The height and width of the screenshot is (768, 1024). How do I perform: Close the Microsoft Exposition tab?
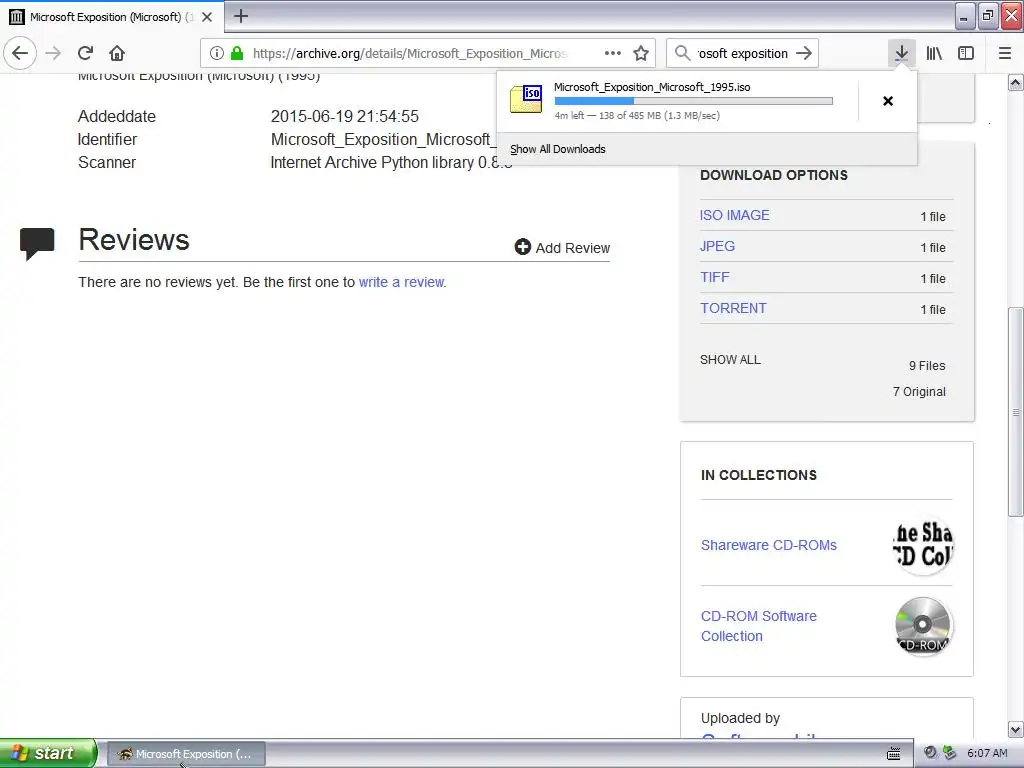[207, 17]
